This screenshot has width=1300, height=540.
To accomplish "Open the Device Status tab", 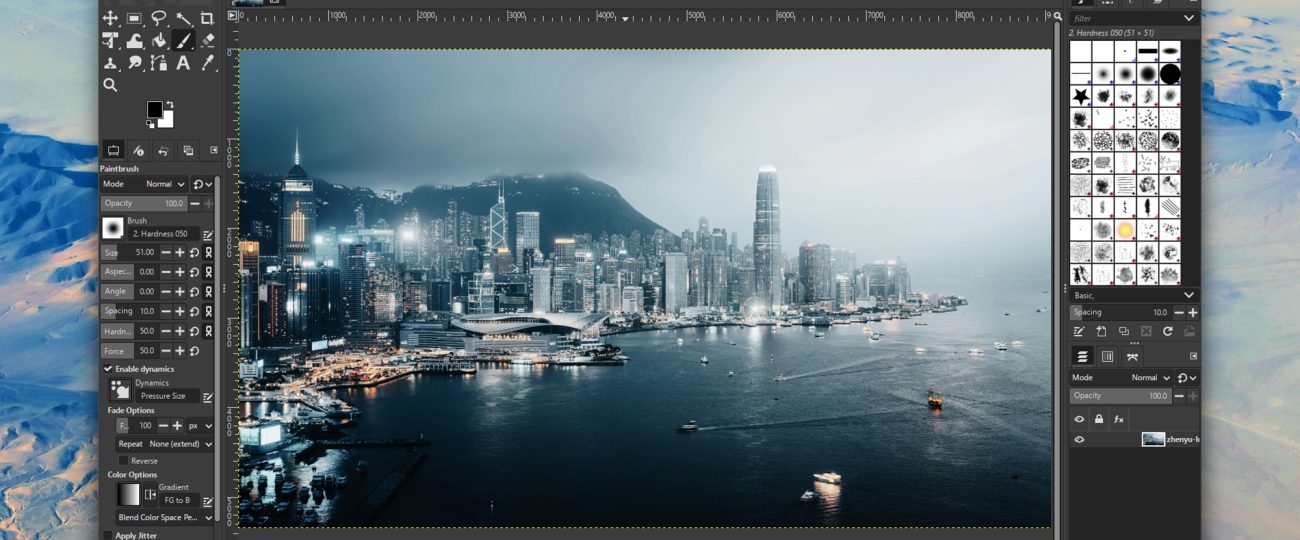I will click(138, 151).
